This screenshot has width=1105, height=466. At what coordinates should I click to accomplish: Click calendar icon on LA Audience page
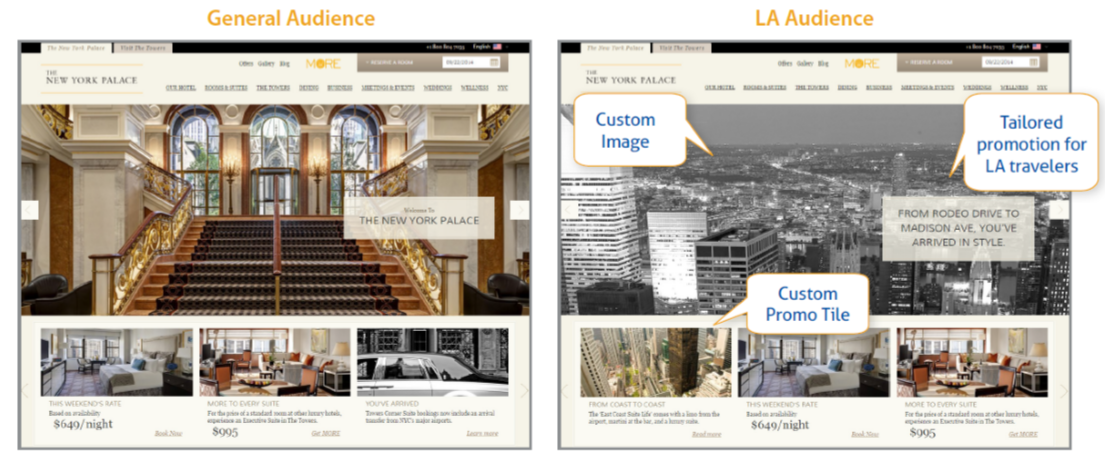point(1033,63)
